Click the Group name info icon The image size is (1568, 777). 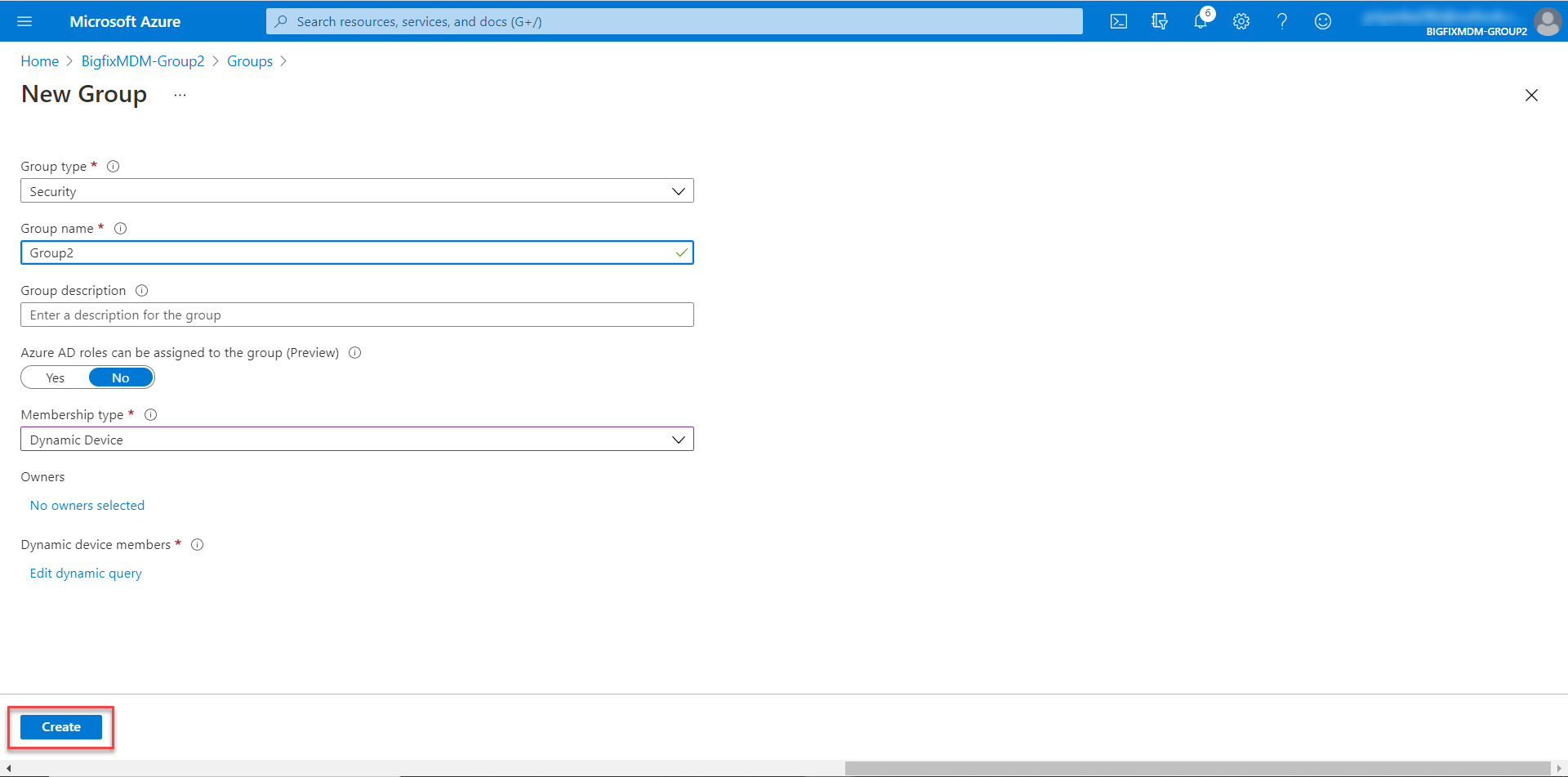tap(121, 228)
